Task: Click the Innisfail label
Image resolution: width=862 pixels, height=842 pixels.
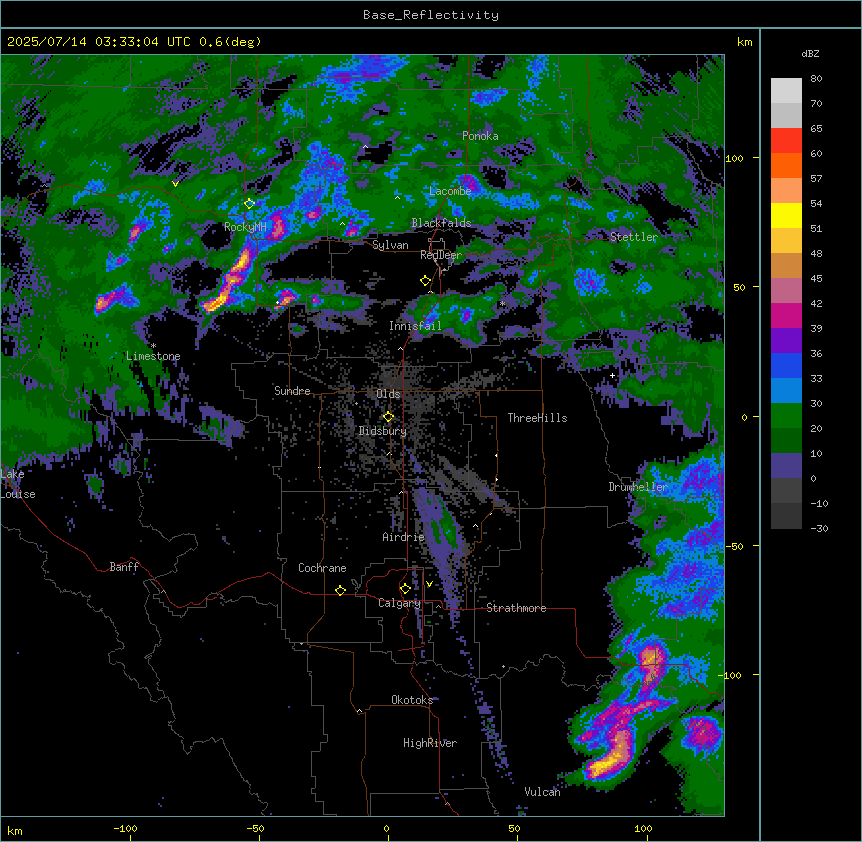Action: coord(415,326)
